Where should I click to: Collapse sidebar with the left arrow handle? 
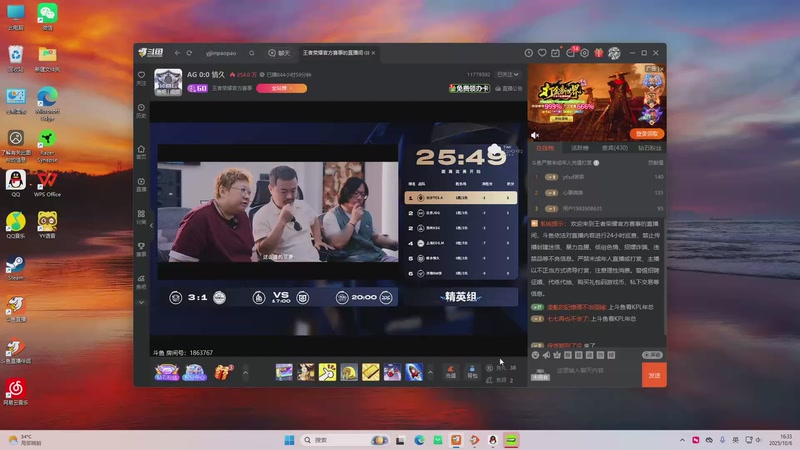point(152,225)
